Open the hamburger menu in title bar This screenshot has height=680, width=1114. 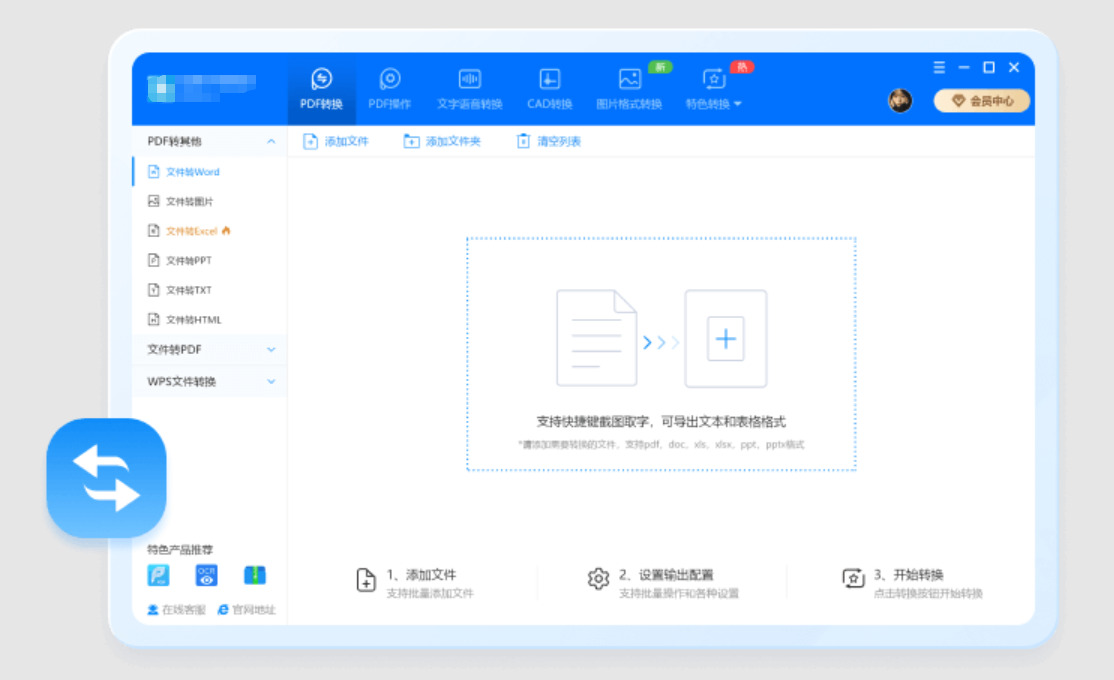point(939,68)
